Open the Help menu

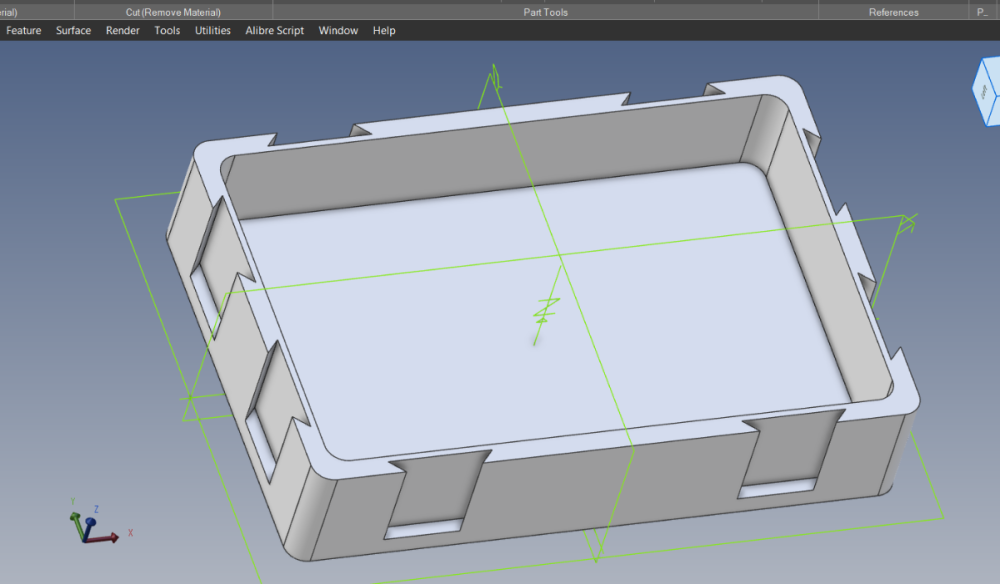[384, 31]
